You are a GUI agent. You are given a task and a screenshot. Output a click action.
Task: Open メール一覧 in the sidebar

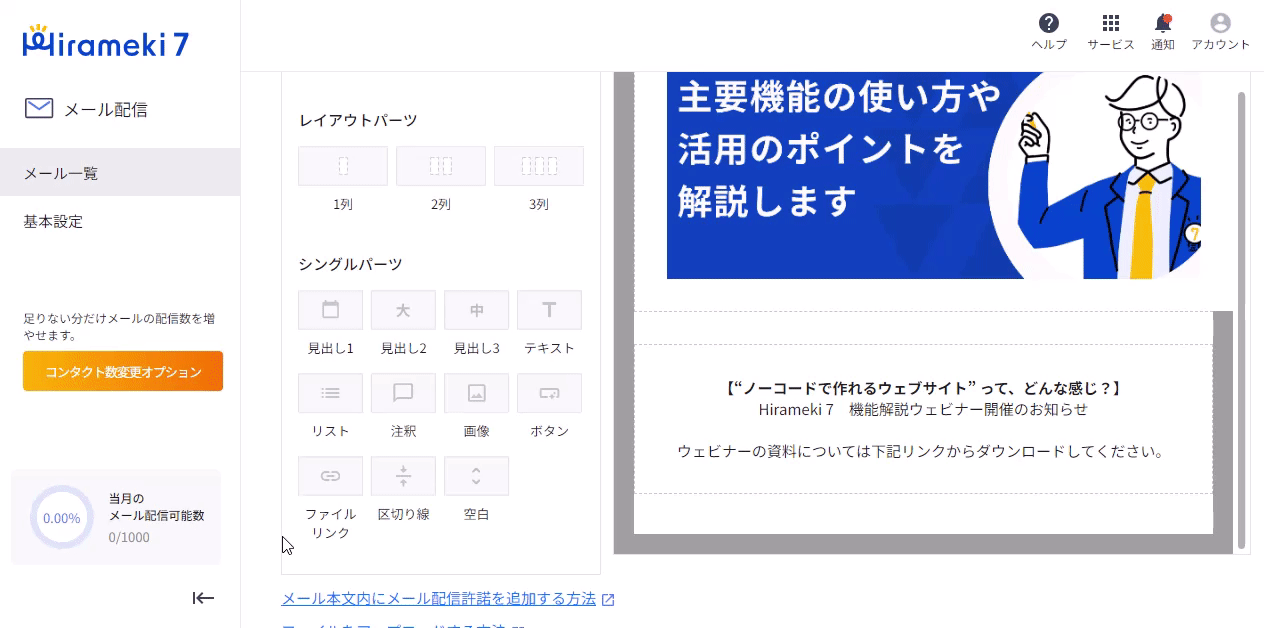[x=120, y=172]
